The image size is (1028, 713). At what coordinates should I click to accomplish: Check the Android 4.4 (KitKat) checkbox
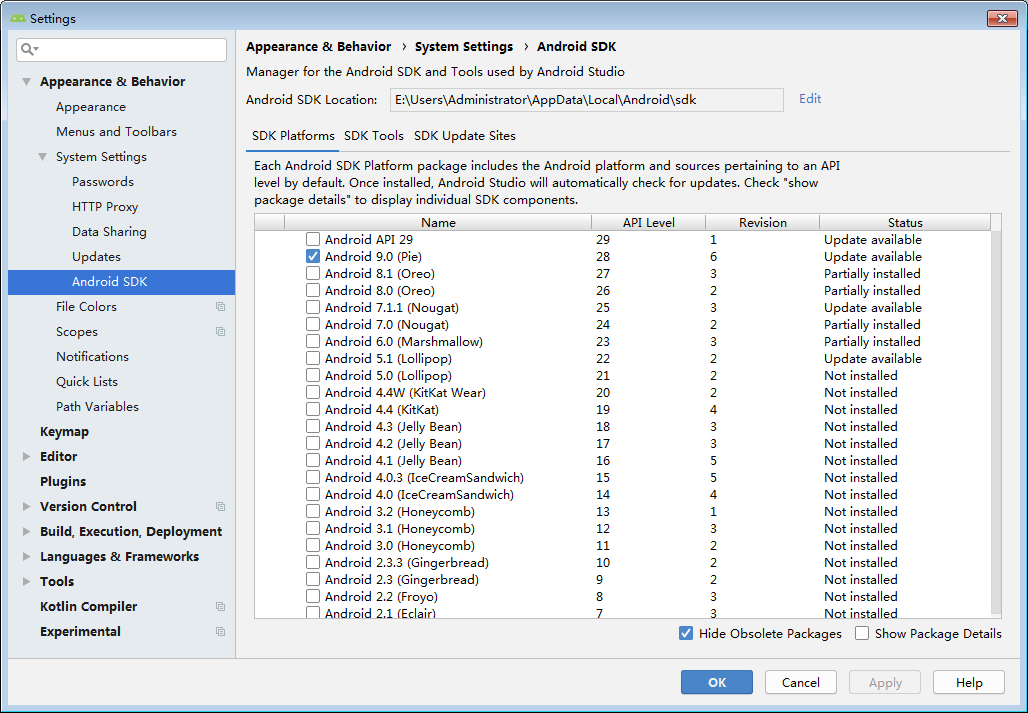click(x=313, y=410)
